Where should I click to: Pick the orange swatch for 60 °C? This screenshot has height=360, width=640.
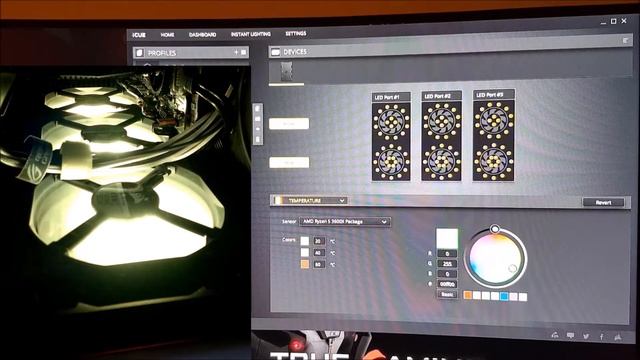[x=305, y=264]
